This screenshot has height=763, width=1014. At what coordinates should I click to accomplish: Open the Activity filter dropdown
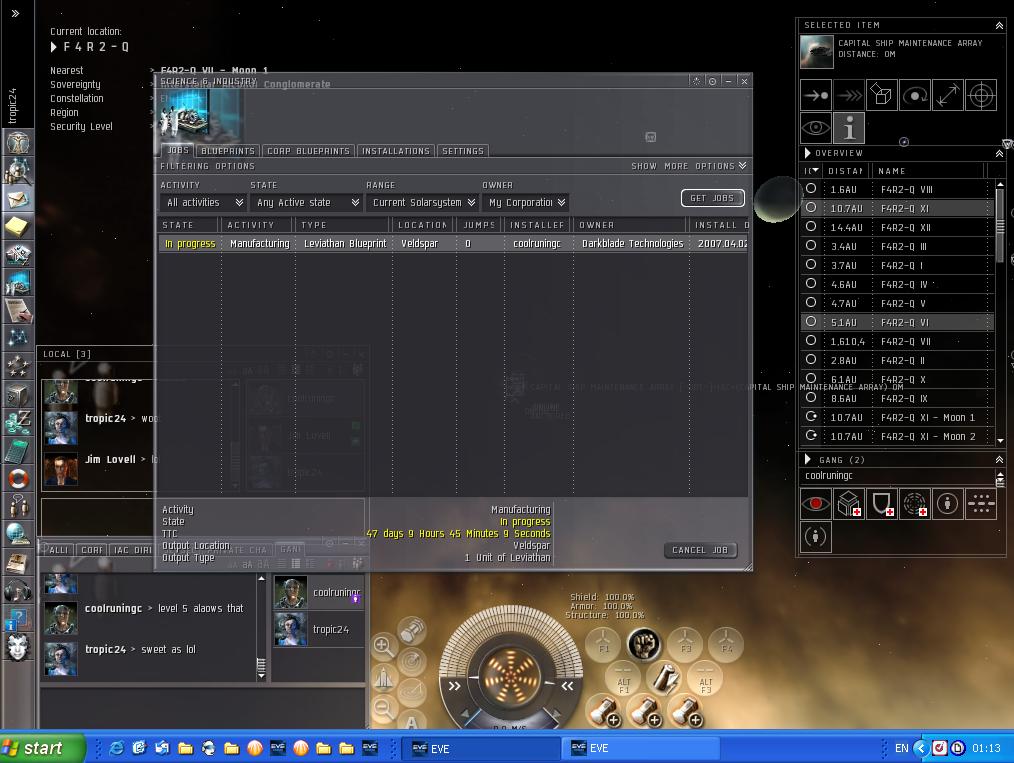pos(203,202)
